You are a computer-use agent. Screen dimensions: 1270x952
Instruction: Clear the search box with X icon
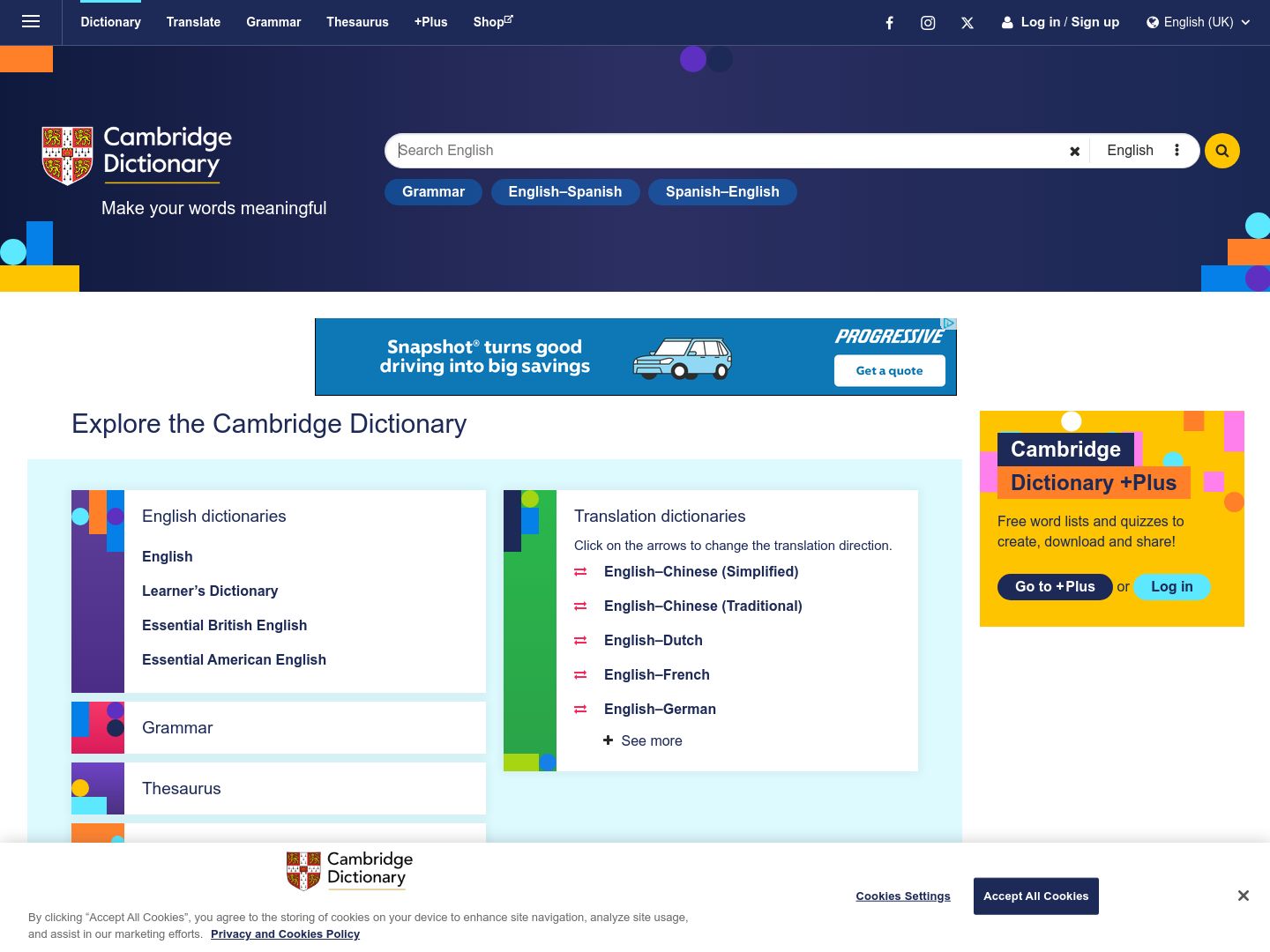pos(1074,151)
